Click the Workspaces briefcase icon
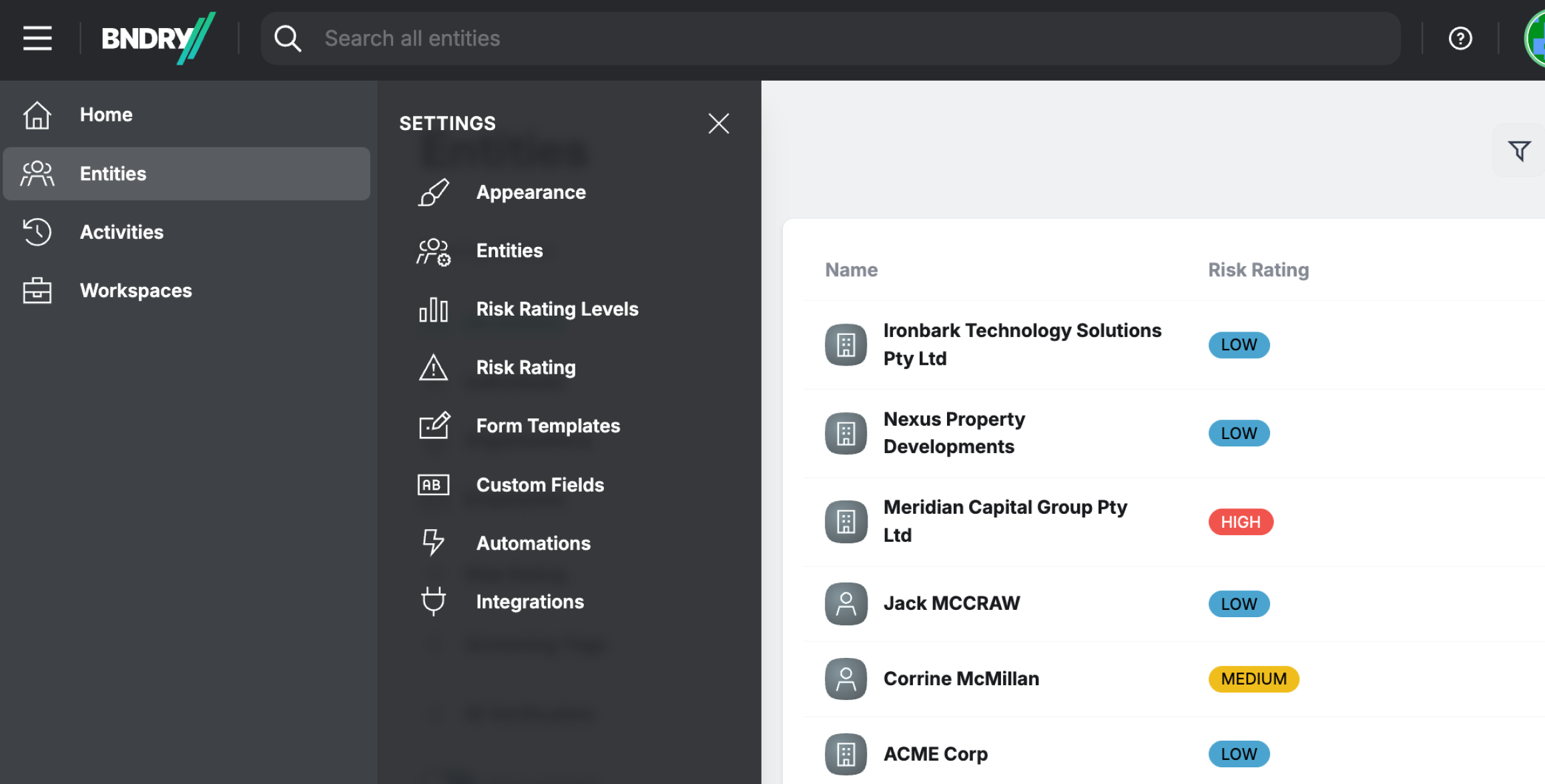This screenshot has width=1545, height=784. 37,290
